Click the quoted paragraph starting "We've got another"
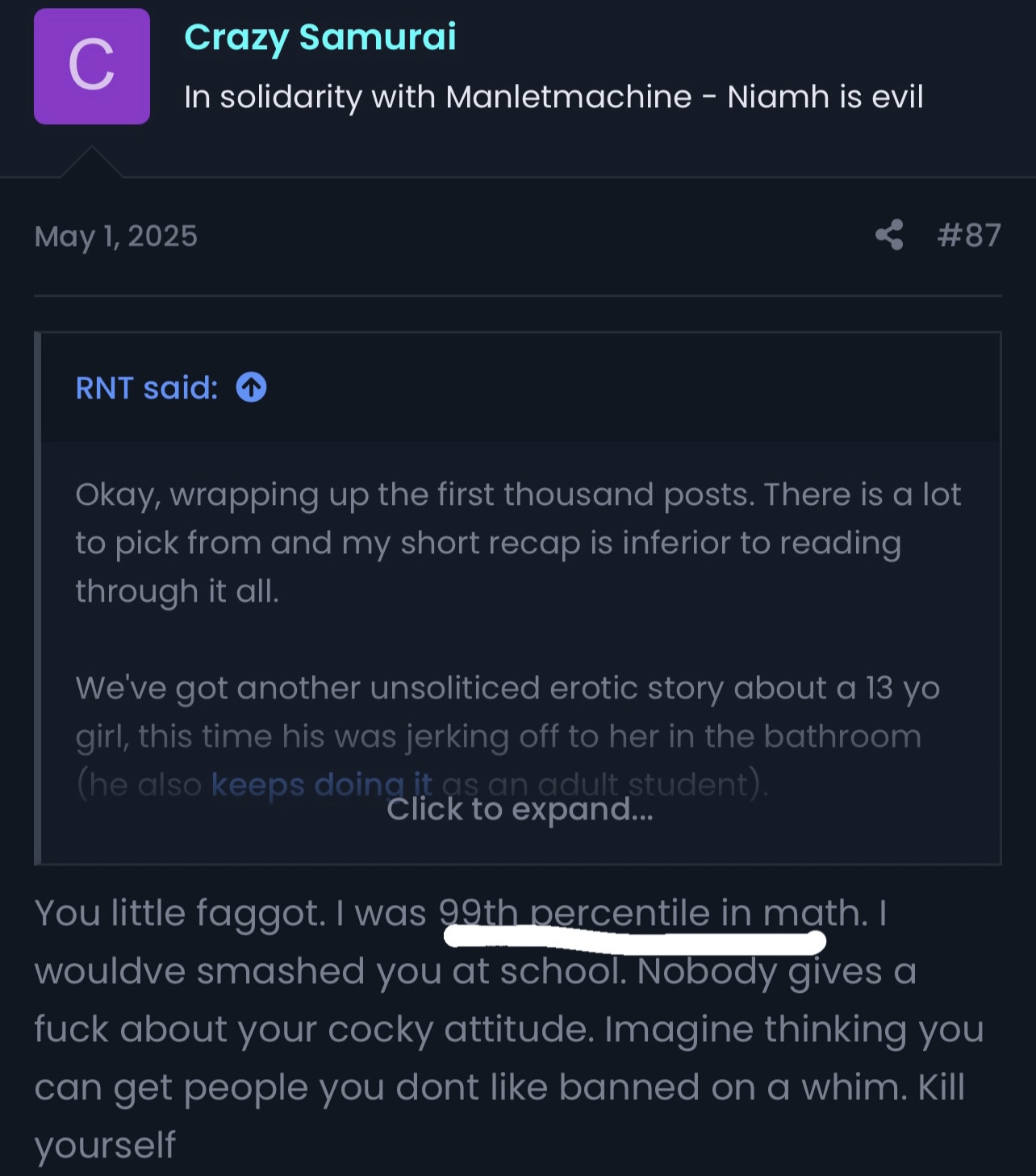 [507, 711]
